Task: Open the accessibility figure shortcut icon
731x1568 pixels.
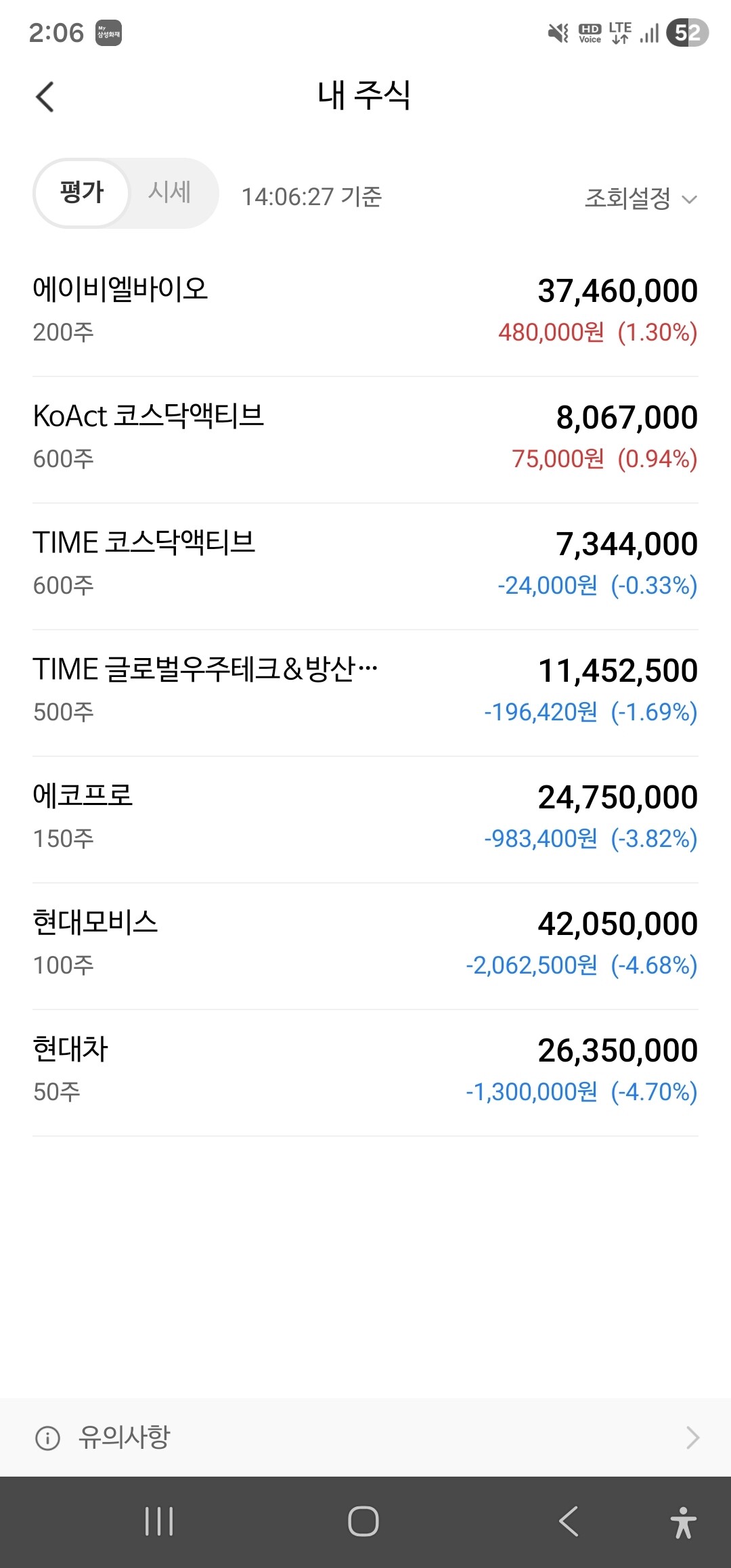Action: [x=683, y=1523]
